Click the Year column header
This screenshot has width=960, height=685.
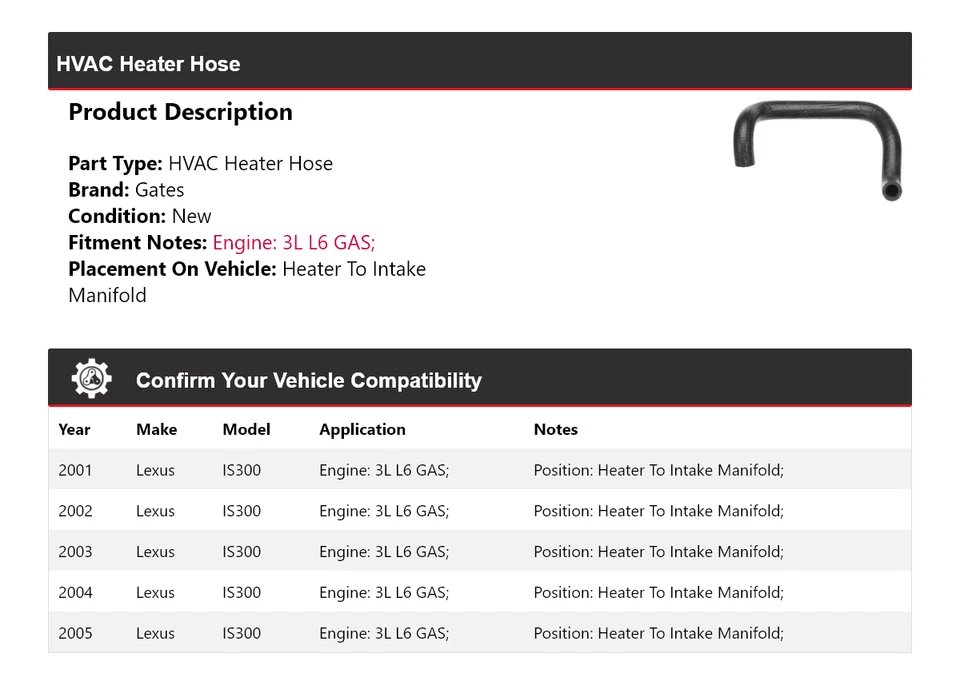pos(74,429)
